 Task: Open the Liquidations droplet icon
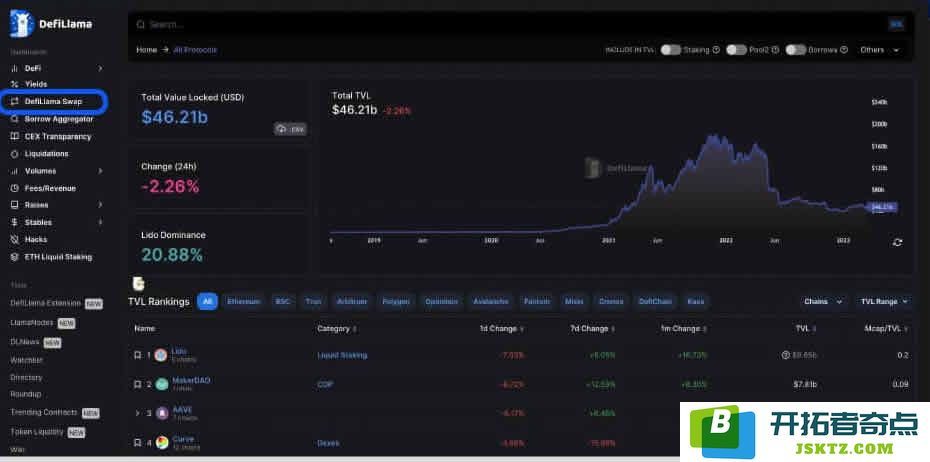pos(15,154)
